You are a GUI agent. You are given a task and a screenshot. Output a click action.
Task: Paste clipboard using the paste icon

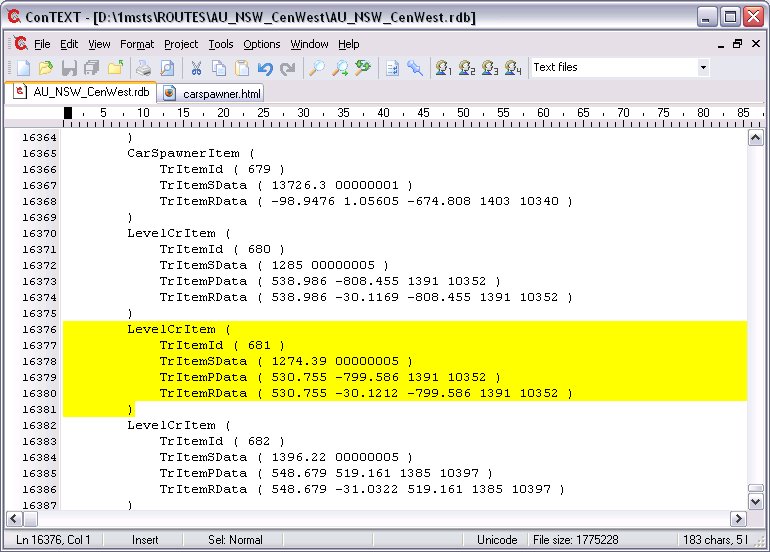click(242, 68)
